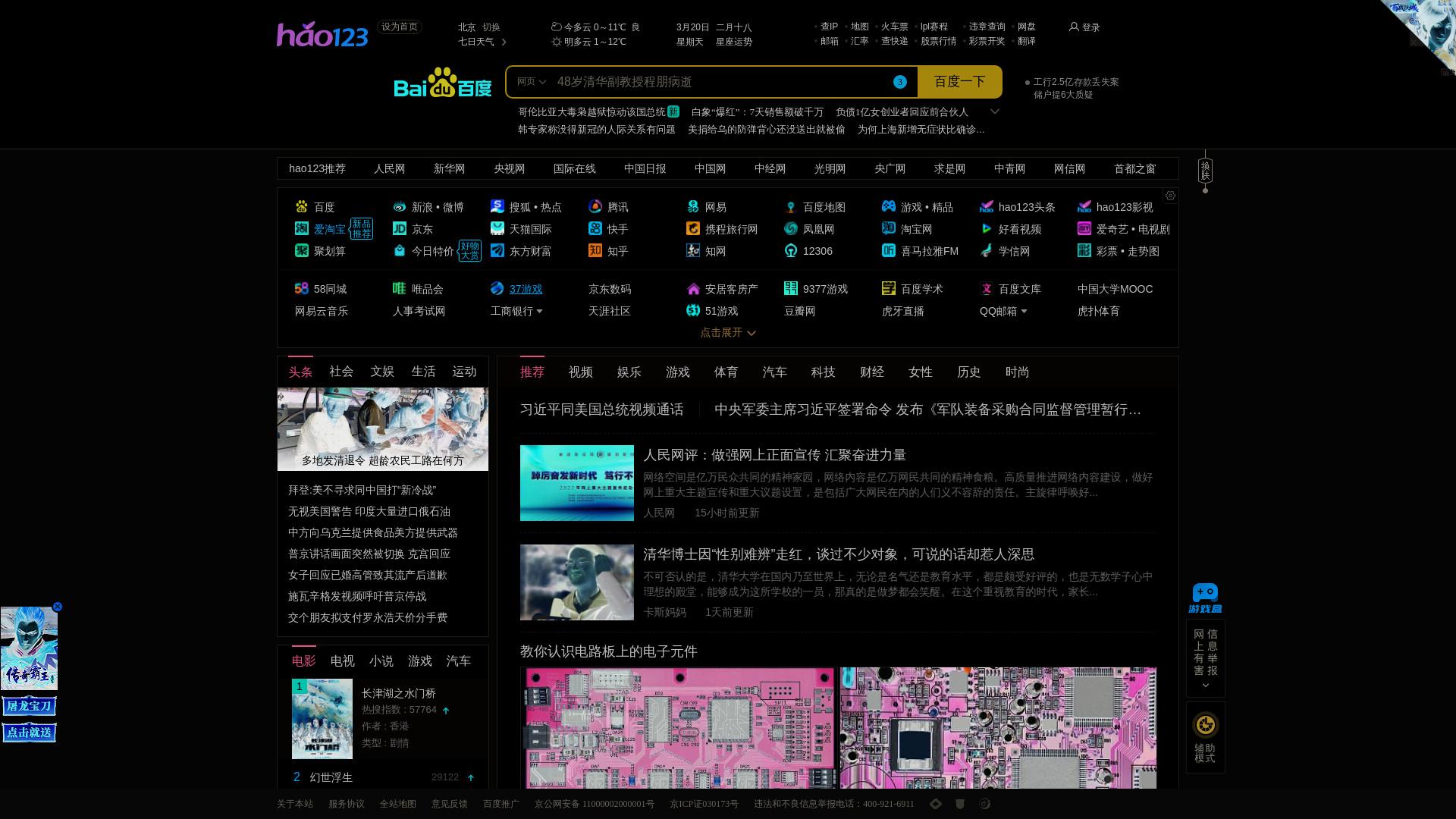
Task: Open the 百度学术 icon link
Action: [x=889, y=289]
